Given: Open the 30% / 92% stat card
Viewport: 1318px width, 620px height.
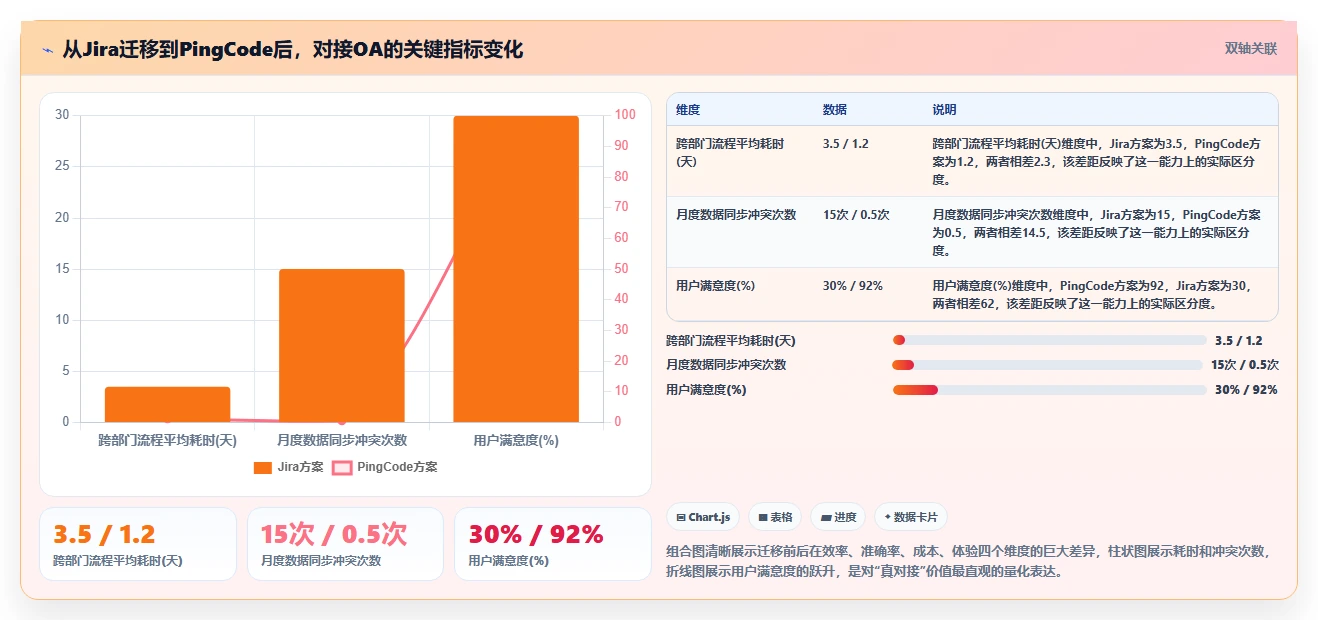Looking at the screenshot, I should (x=553, y=544).
